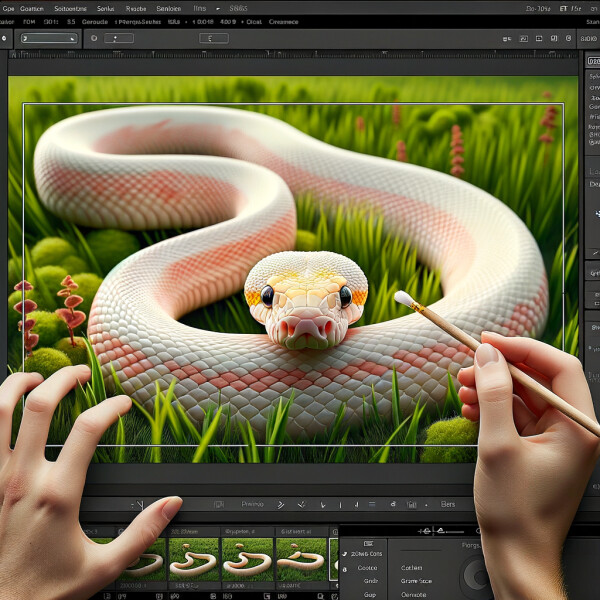Click the 'Bers' button in the bottom toolbar
The height and width of the screenshot is (600, 600).
point(448,504)
